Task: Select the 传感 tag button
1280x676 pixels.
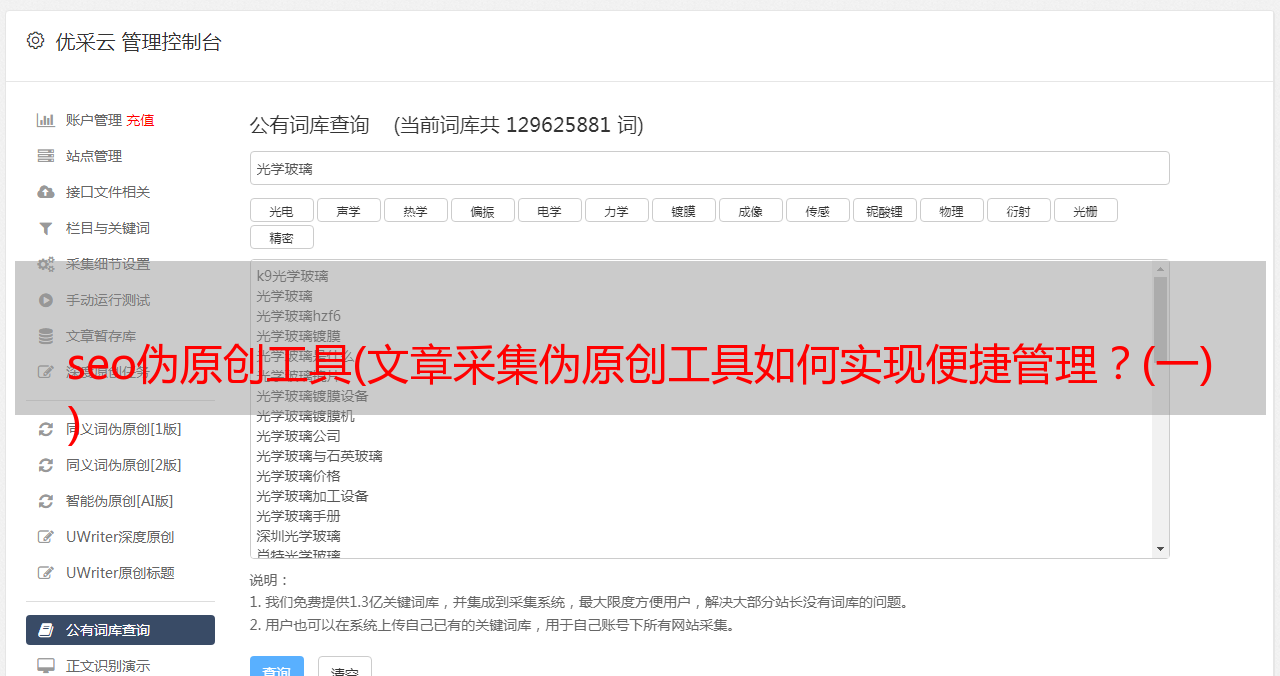Action: tap(817, 210)
